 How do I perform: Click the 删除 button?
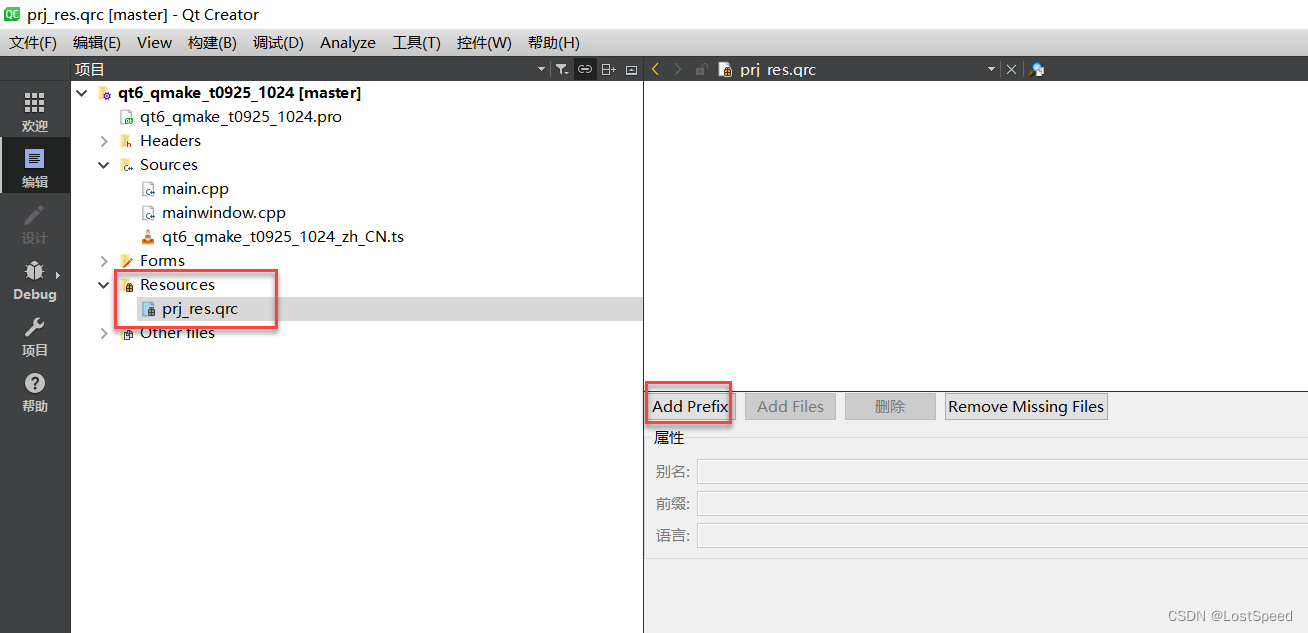coord(890,406)
